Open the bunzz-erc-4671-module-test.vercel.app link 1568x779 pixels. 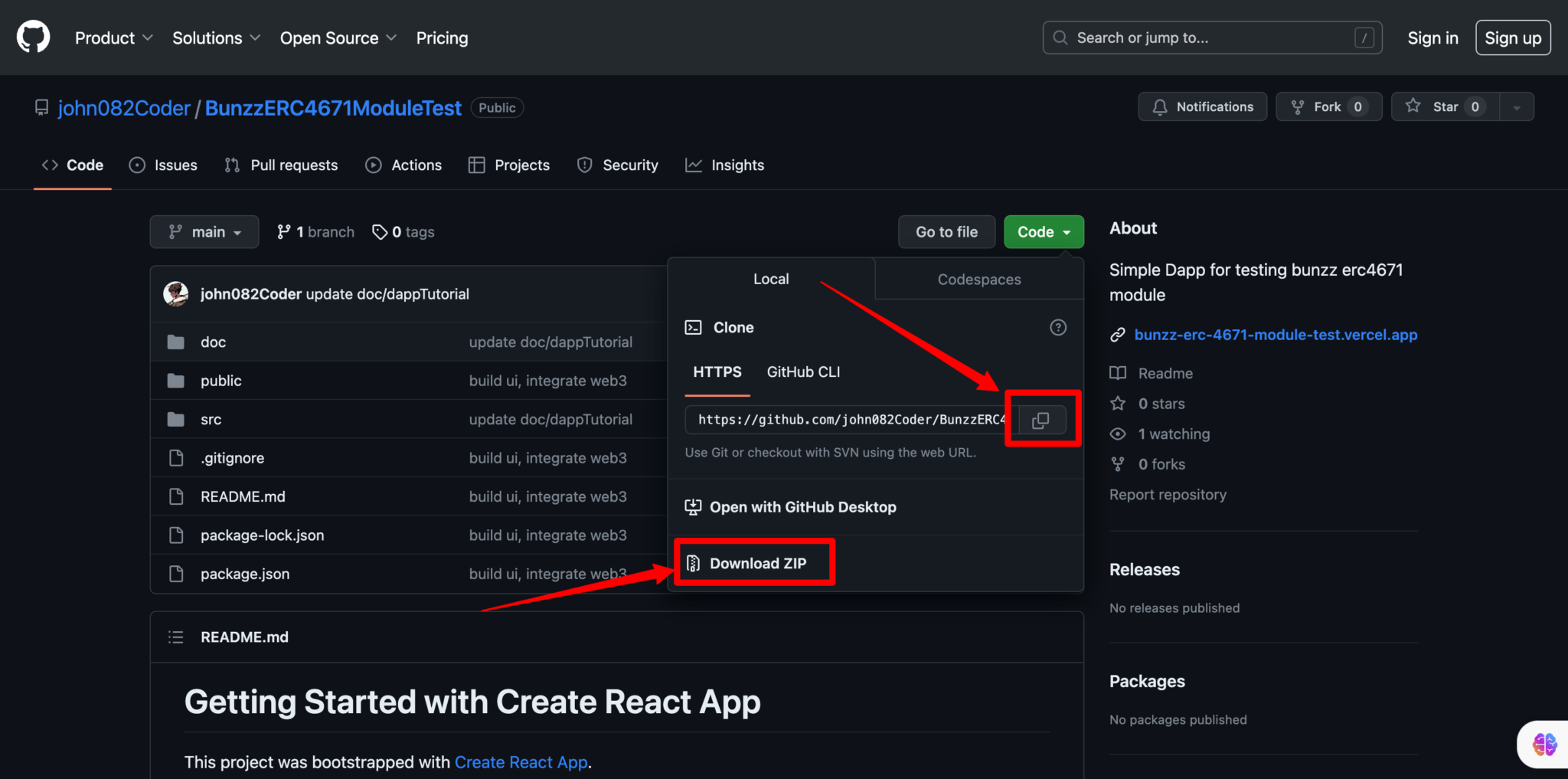coord(1275,335)
